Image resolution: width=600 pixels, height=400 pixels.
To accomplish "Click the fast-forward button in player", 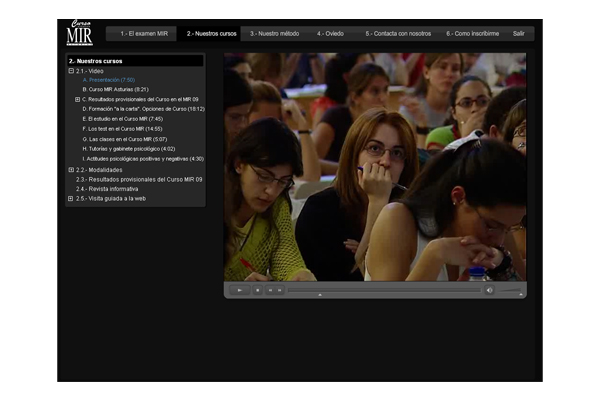I will (280, 290).
